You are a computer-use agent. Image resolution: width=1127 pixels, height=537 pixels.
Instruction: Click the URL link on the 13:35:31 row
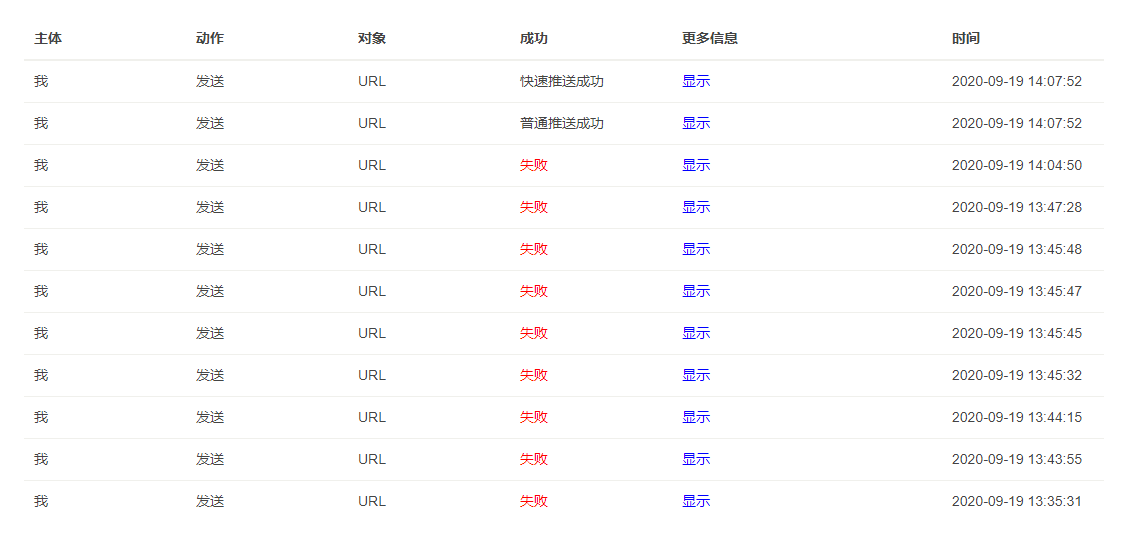[x=371, y=501]
